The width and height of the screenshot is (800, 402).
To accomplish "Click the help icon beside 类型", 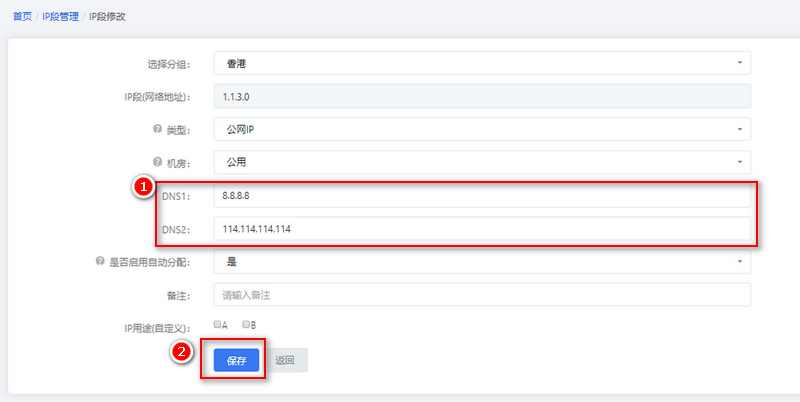I will tap(157, 129).
